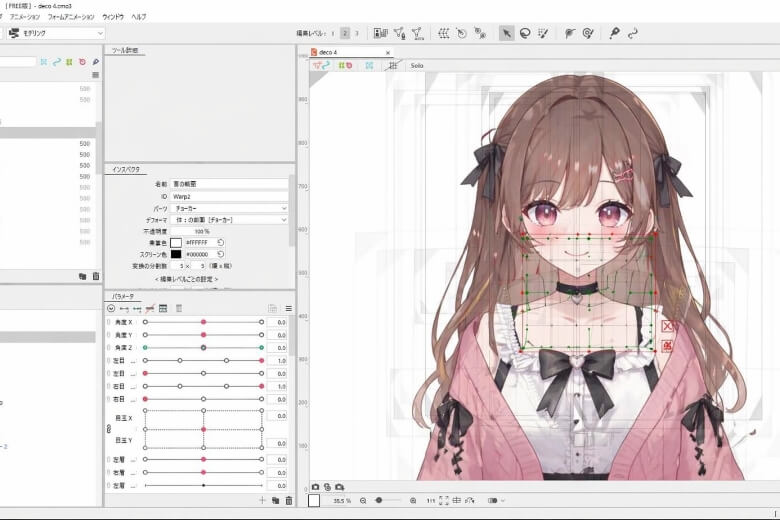Image resolution: width=780 pixels, height=520 pixels.
Task: Toggle Solo view mode
Action: click(x=417, y=66)
